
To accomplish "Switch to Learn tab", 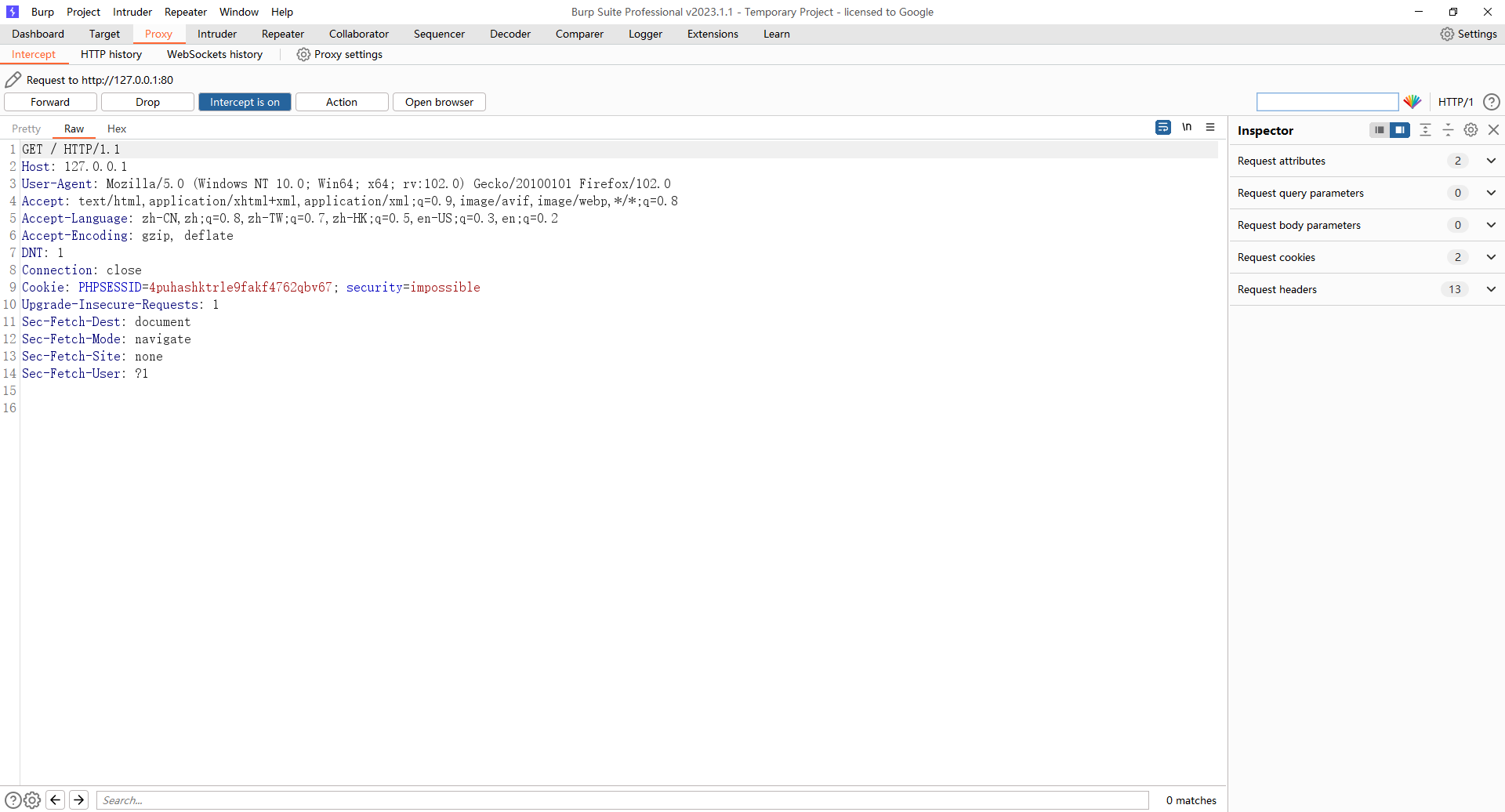I will point(777,34).
